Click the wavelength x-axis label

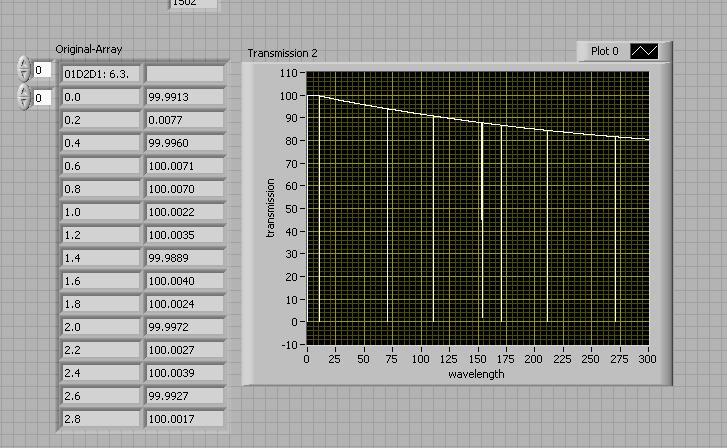click(x=476, y=374)
